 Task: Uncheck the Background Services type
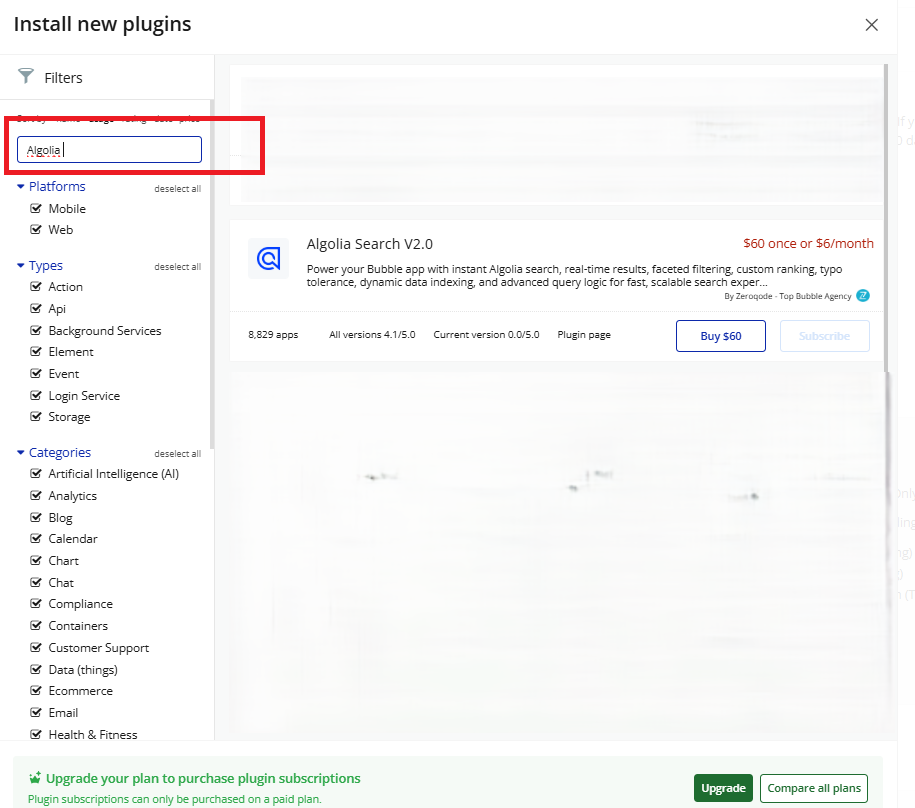click(x=37, y=331)
